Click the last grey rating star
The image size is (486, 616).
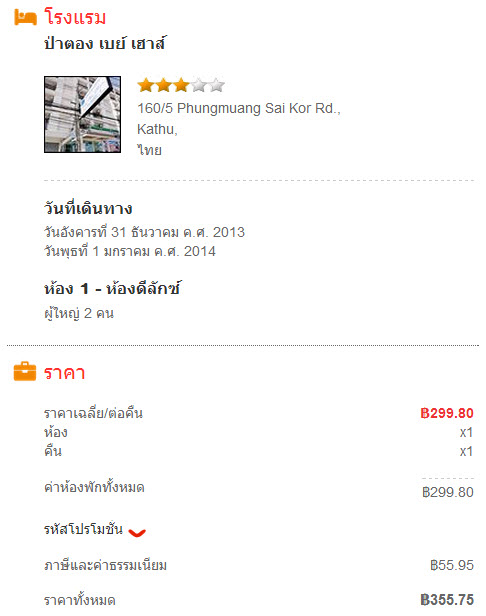pyautogui.click(x=217, y=85)
